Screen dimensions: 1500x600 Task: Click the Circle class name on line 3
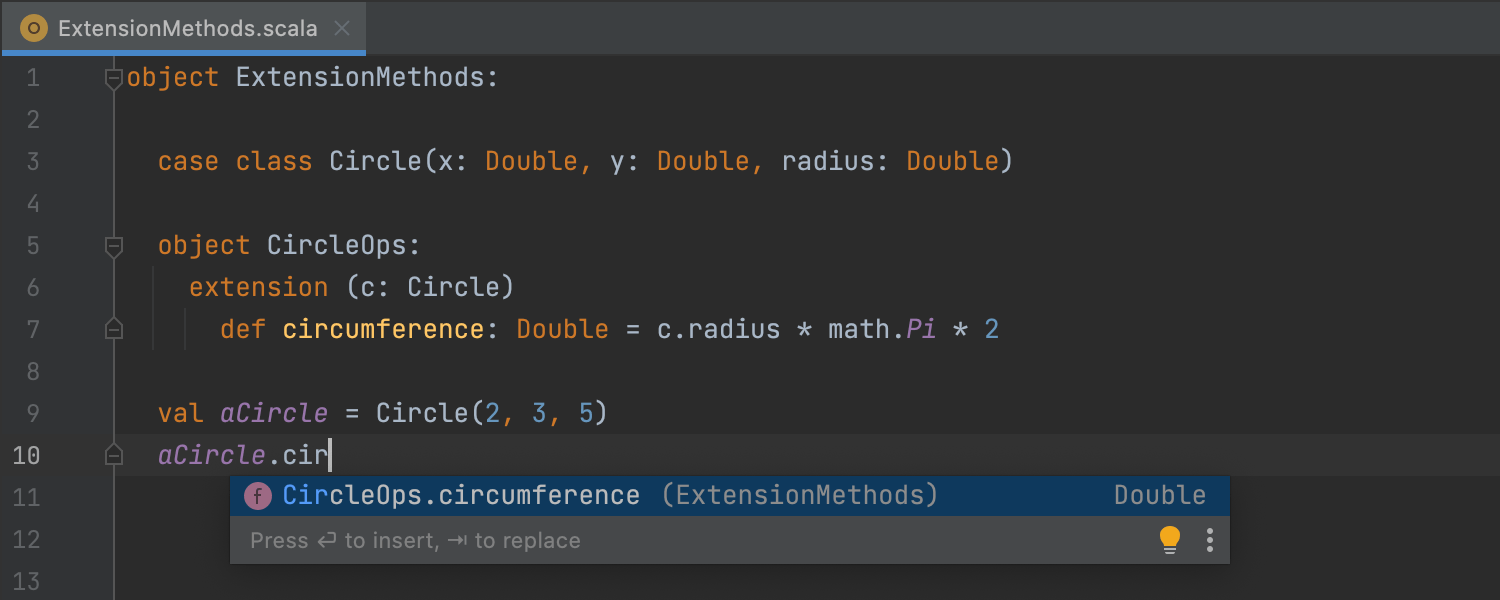click(376, 162)
